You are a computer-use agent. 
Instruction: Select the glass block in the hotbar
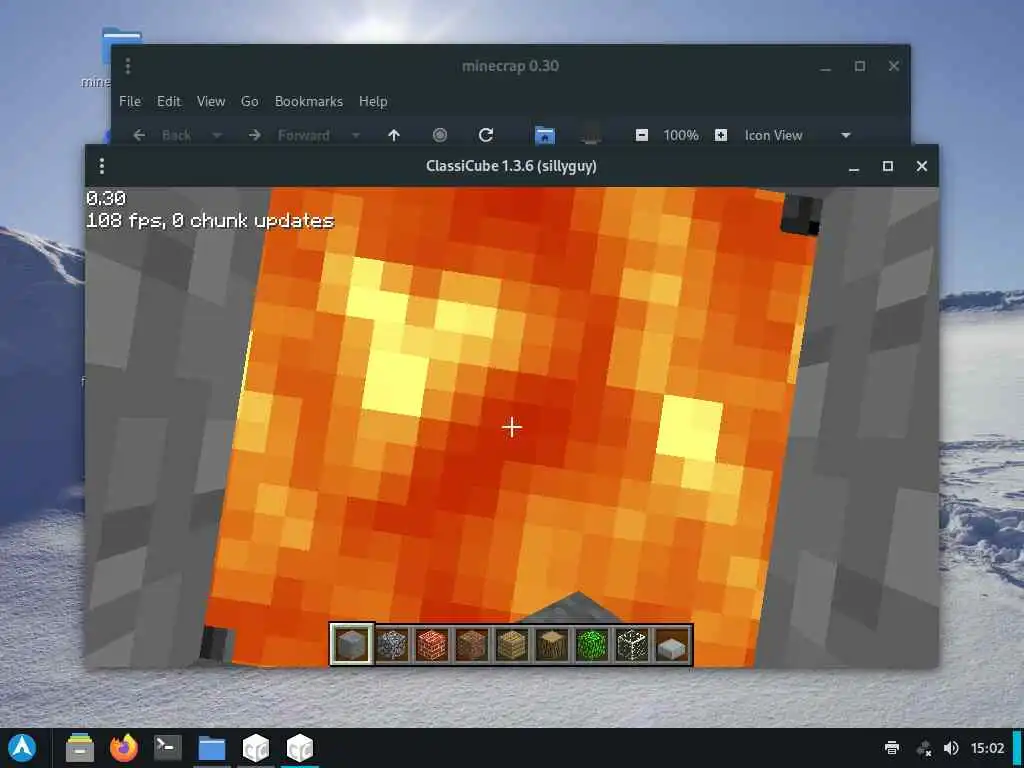(632, 644)
